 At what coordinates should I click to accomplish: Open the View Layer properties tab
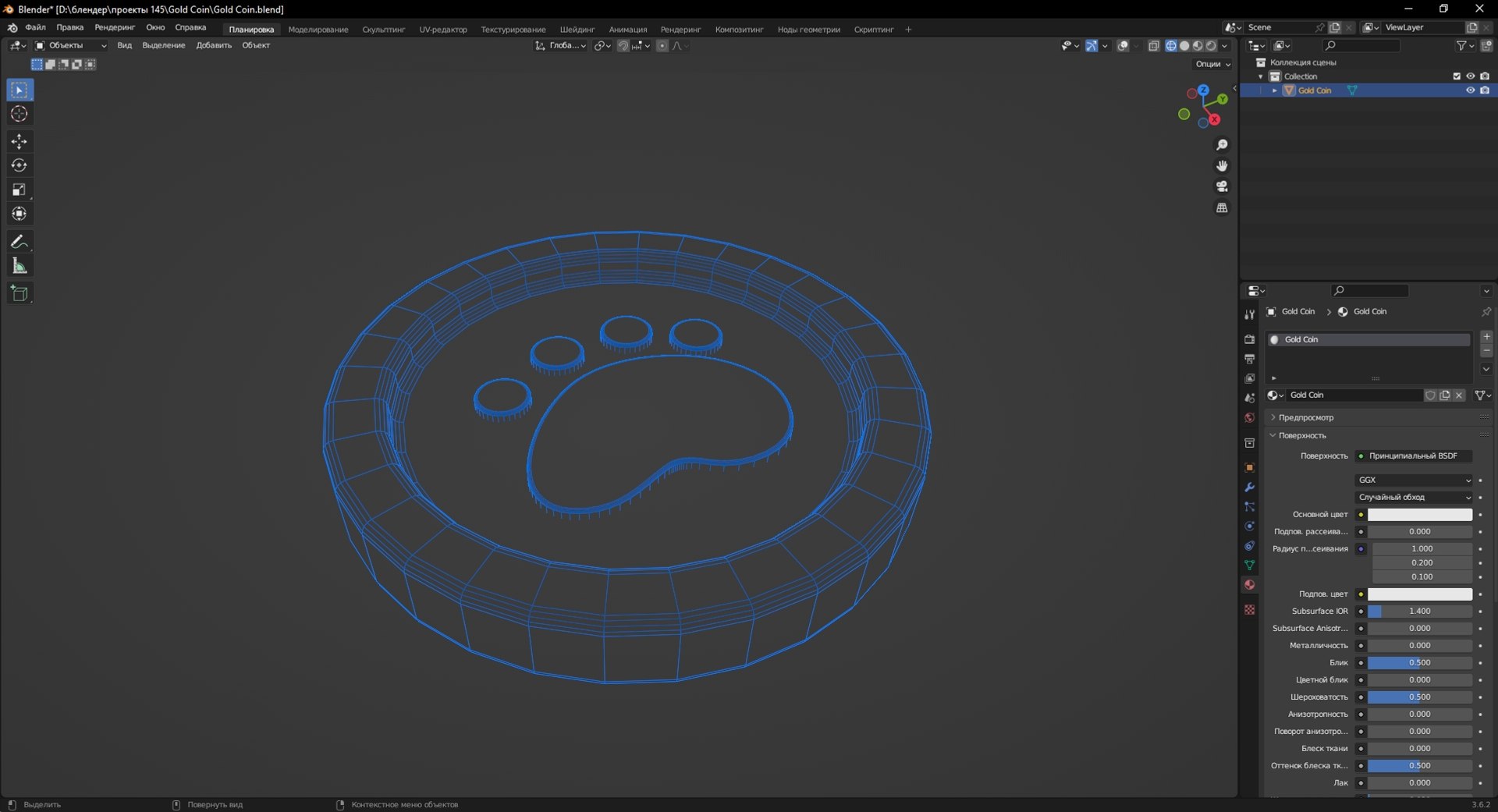pyautogui.click(x=1249, y=378)
